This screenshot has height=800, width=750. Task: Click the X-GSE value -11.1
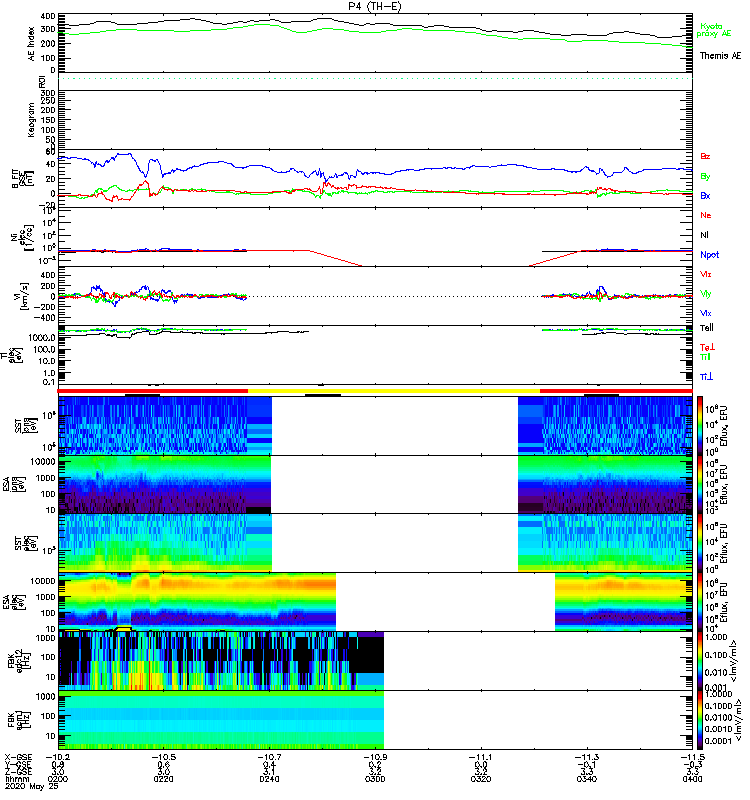[481, 757]
